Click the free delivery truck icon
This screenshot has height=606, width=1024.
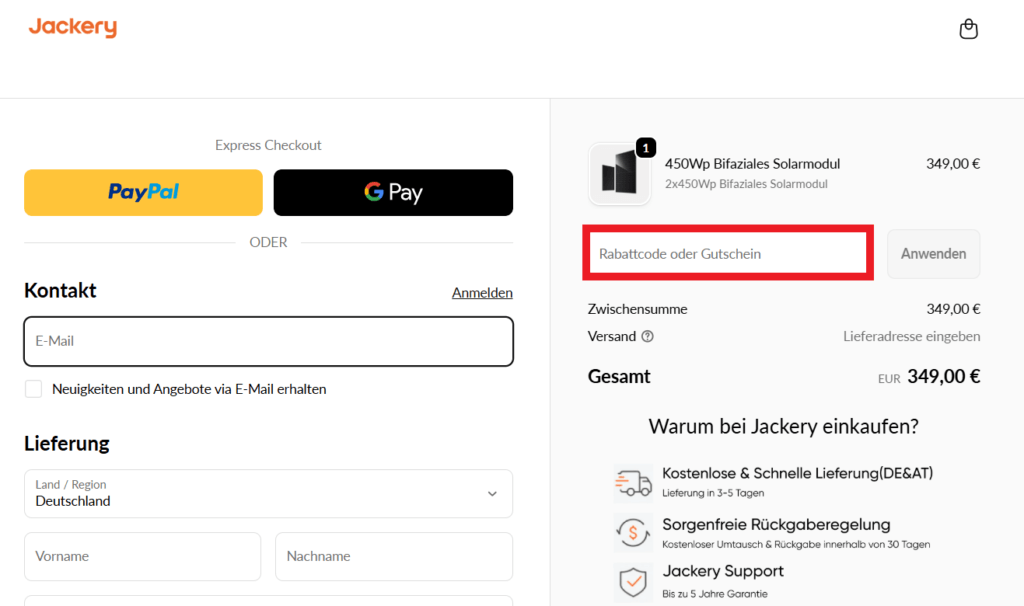[x=632, y=480]
